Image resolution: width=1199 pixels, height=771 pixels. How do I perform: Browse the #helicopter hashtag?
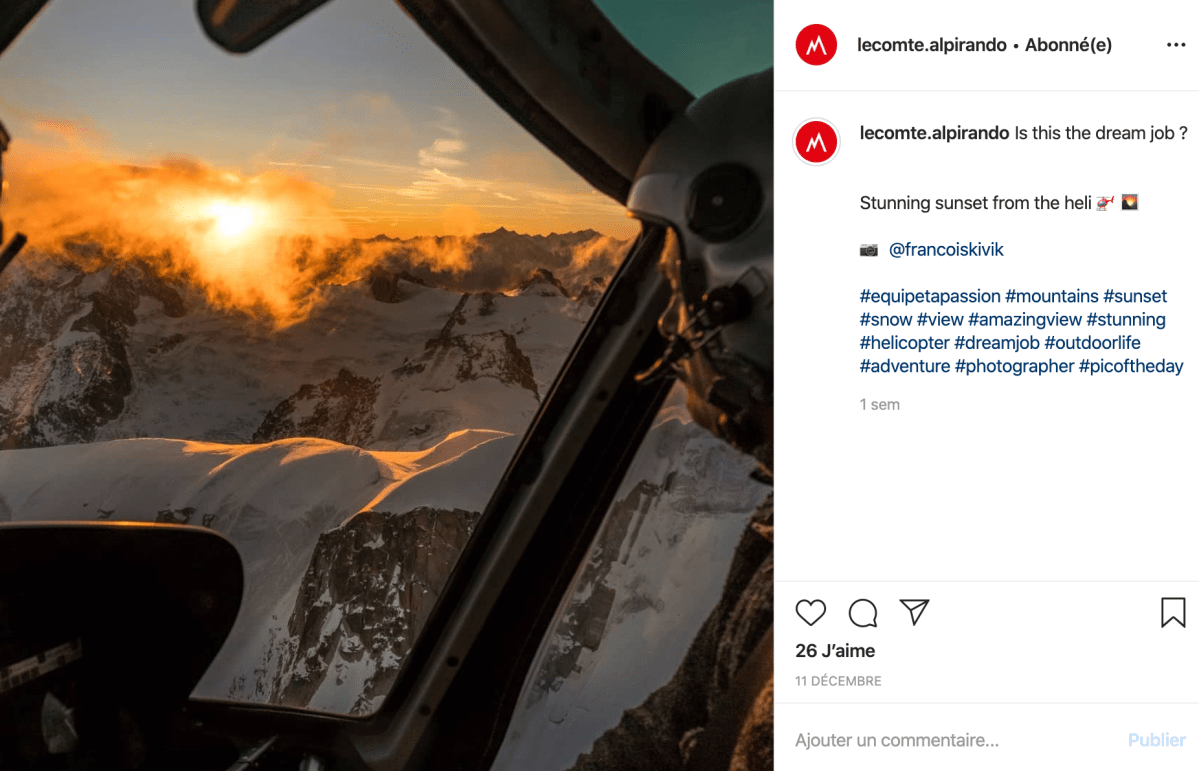pos(905,343)
